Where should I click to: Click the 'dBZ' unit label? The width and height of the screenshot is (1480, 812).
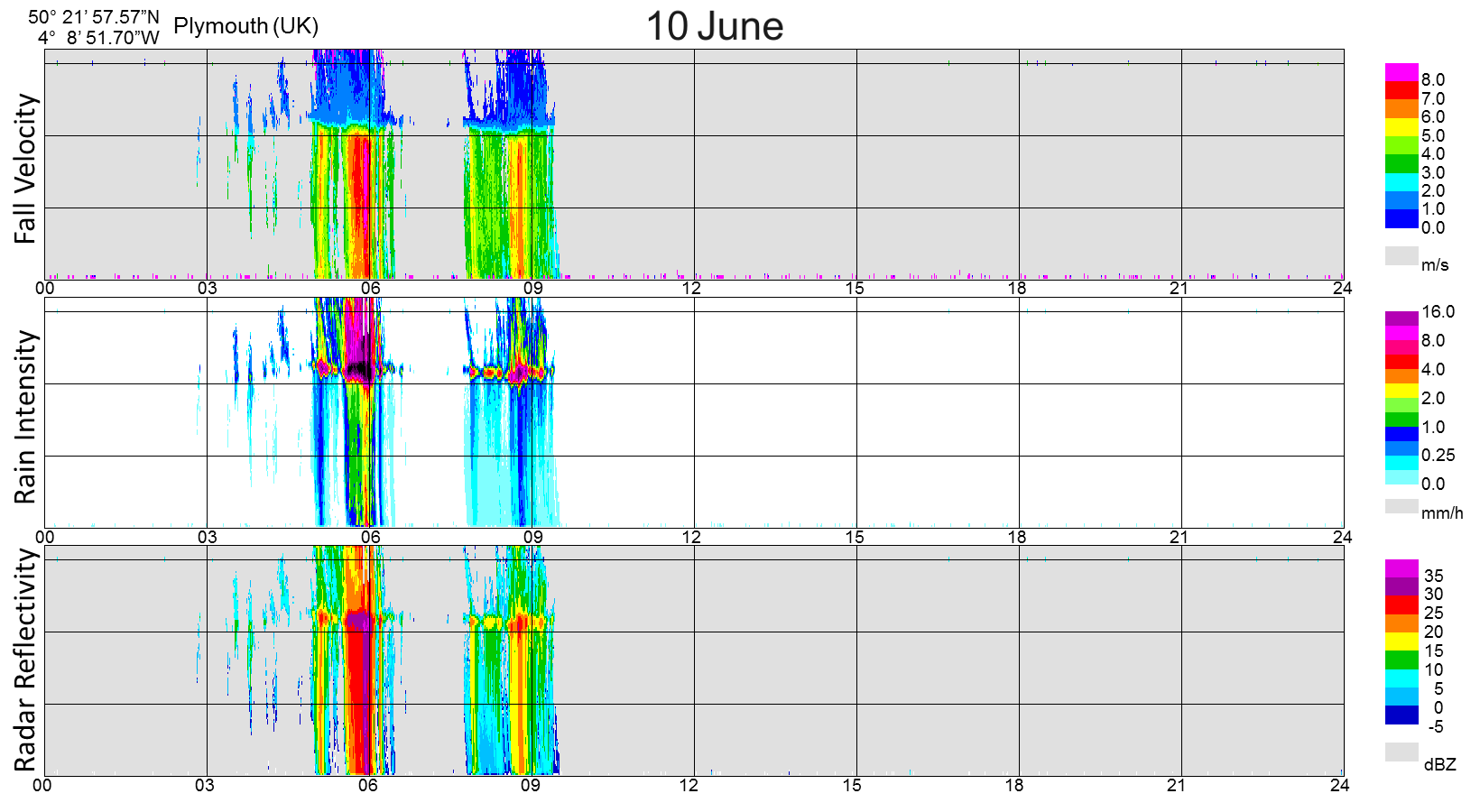tap(1439, 764)
